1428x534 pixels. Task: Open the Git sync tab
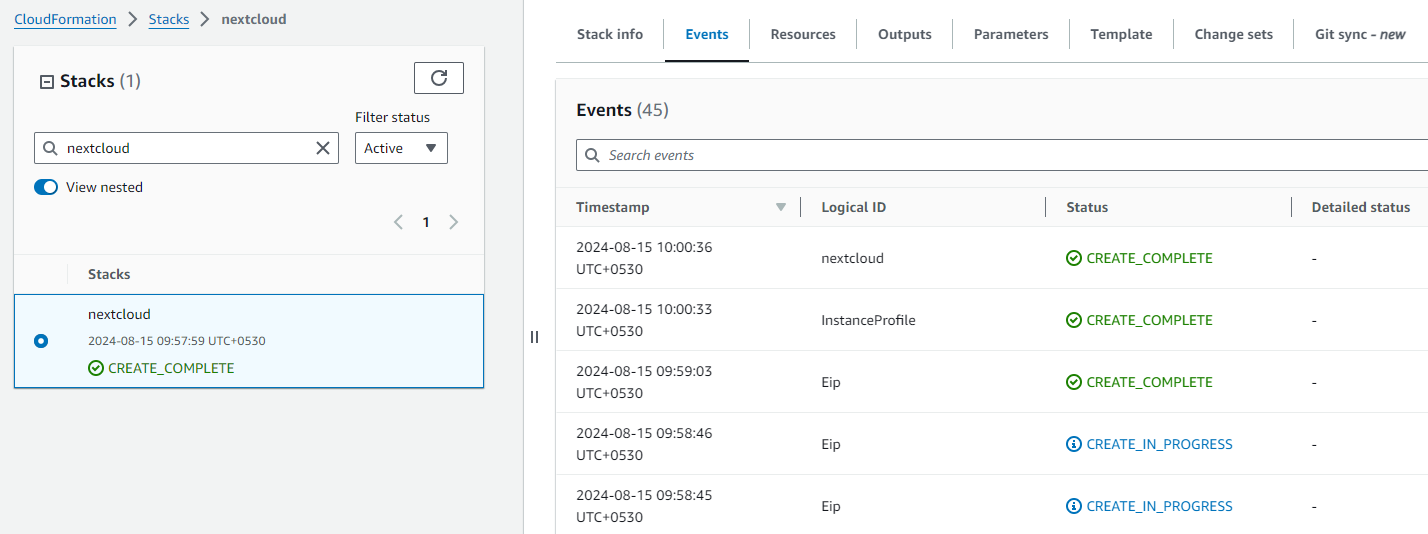pyautogui.click(x=1360, y=34)
